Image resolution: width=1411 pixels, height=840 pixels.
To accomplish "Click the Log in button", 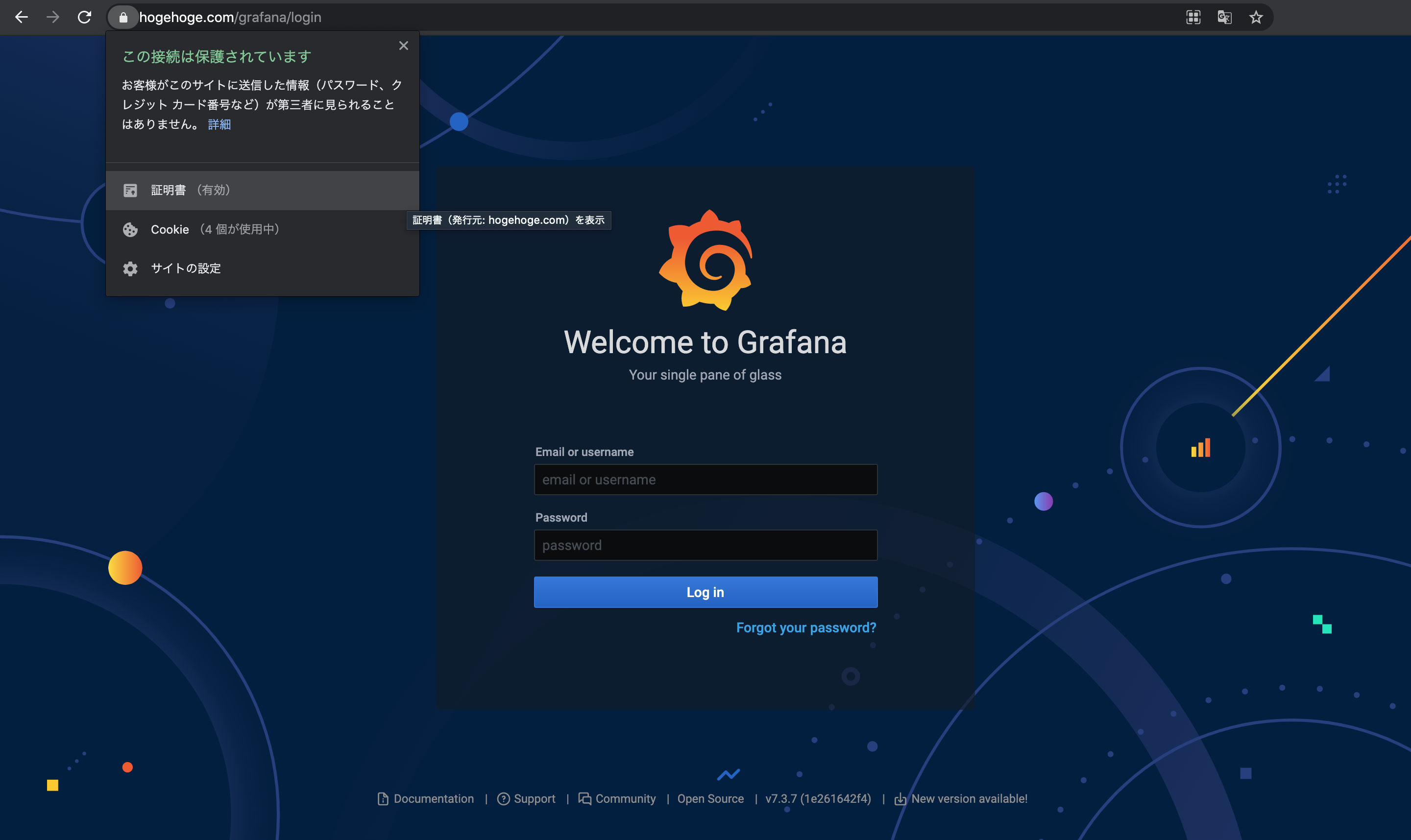I will [x=705, y=592].
